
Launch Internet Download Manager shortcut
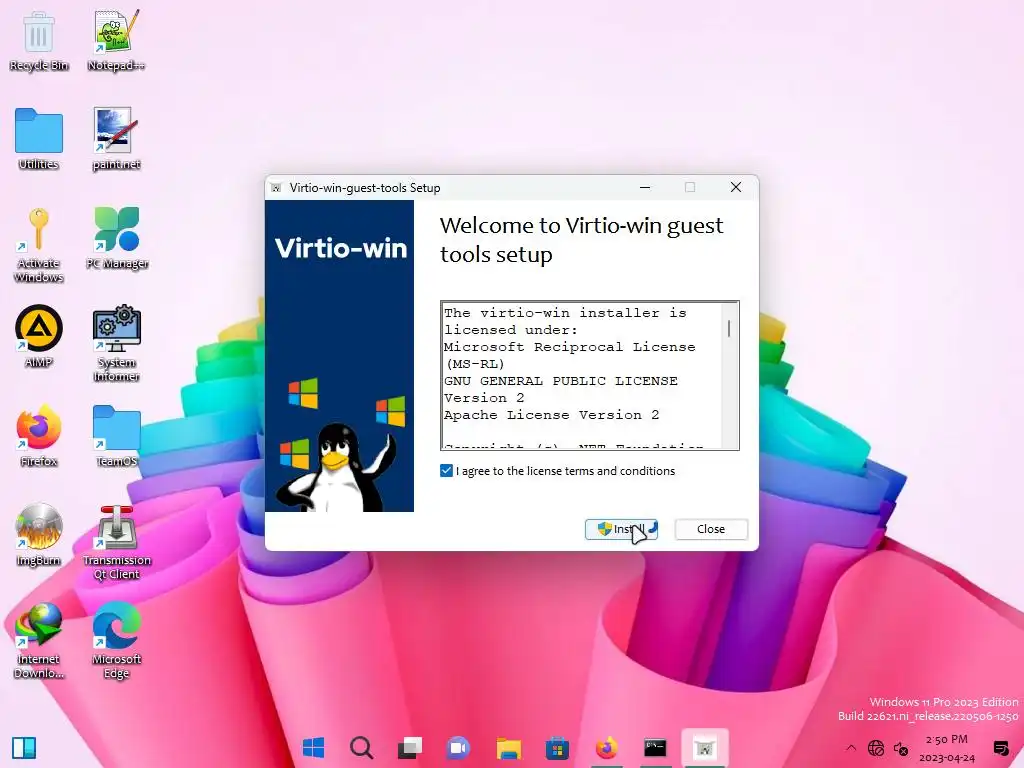[39, 641]
